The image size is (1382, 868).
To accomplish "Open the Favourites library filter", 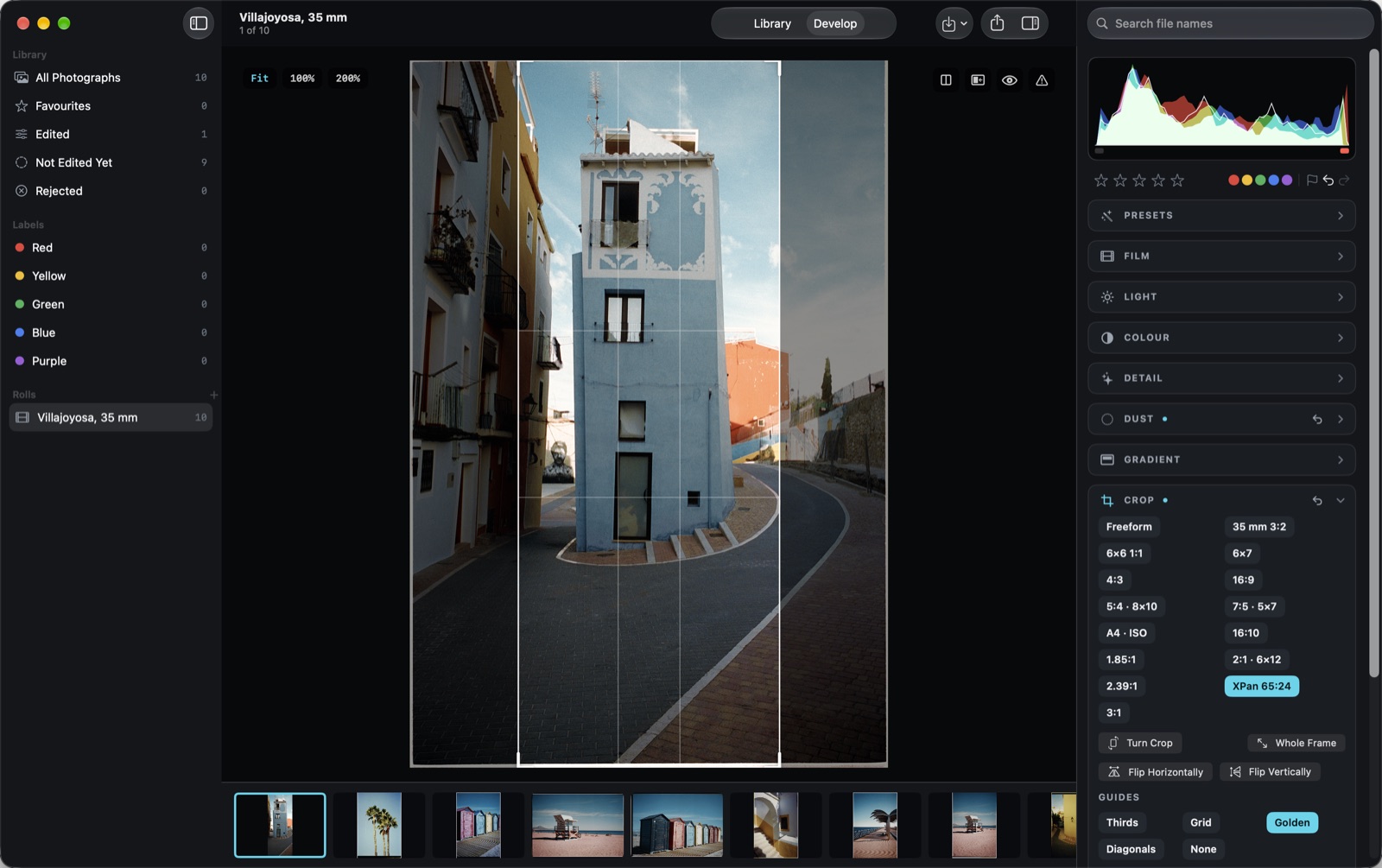I will [111, 106].
